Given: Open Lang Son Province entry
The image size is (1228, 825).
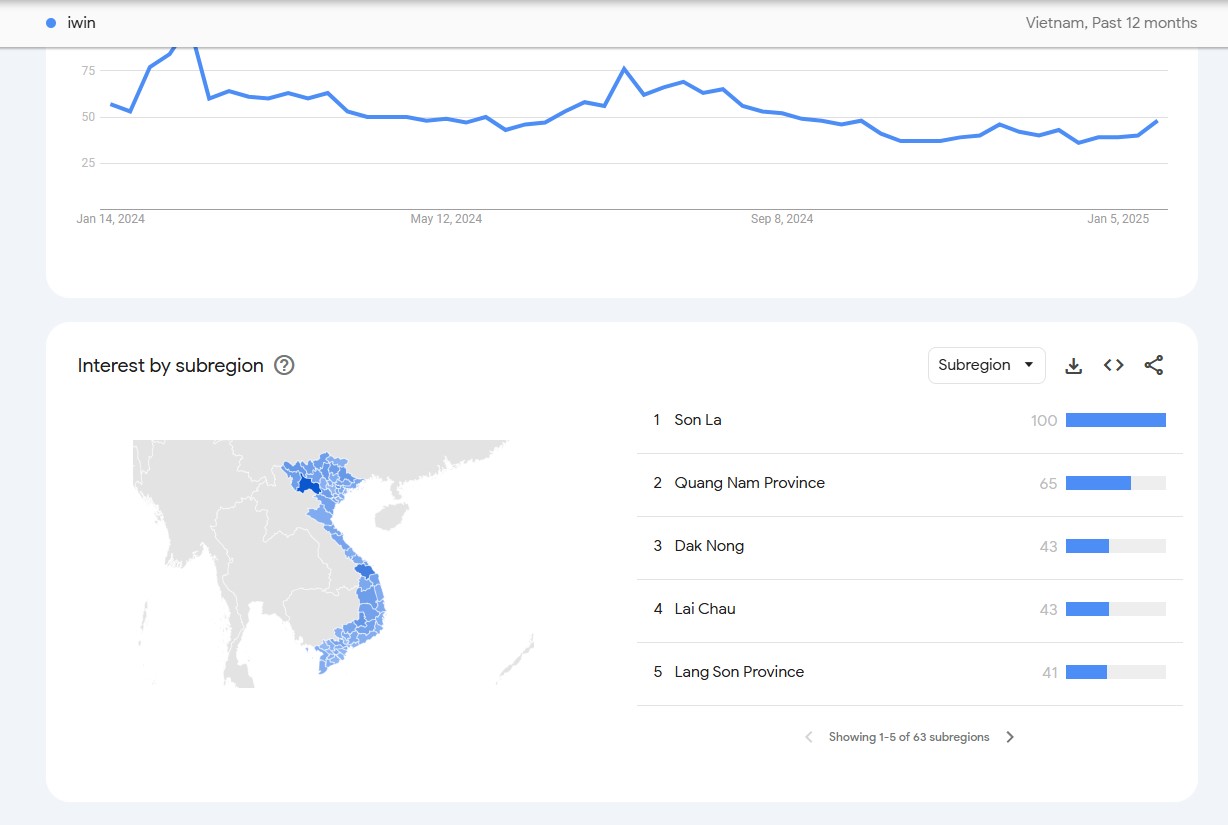Looking at the screenshot, I should coord(739,672).
